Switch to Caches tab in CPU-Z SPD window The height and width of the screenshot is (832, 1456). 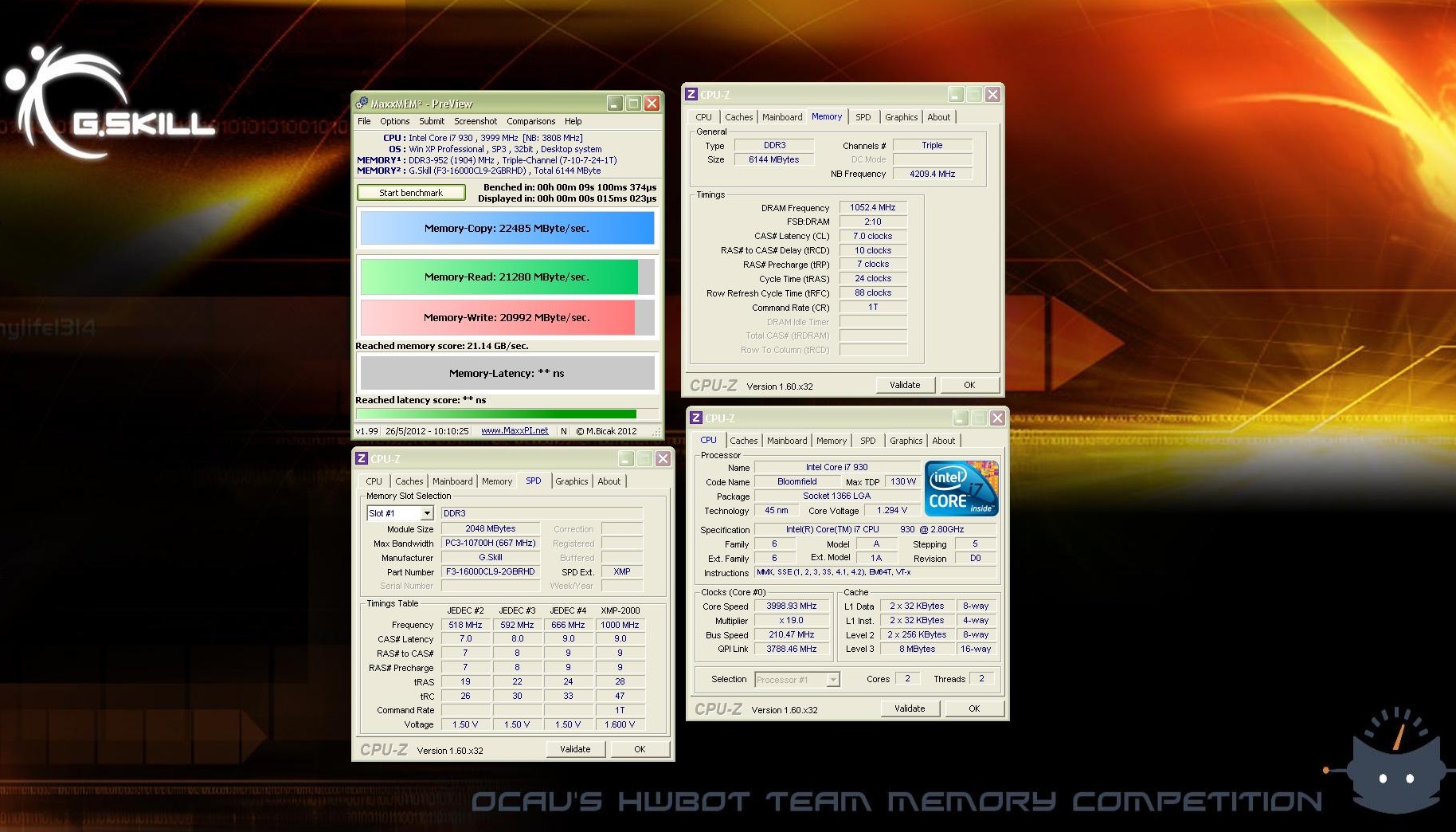(409, 481)
